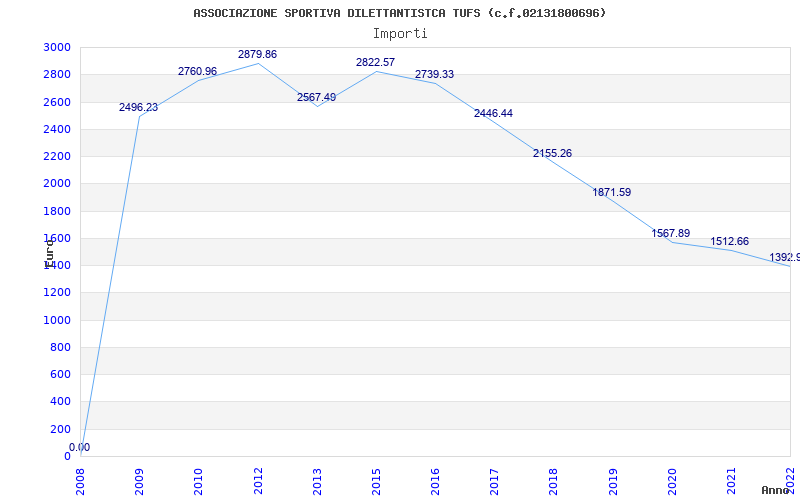This screenshot has width=800, height=500.
Task: Click peak data label 2879.86
Action: coord(257,55)
